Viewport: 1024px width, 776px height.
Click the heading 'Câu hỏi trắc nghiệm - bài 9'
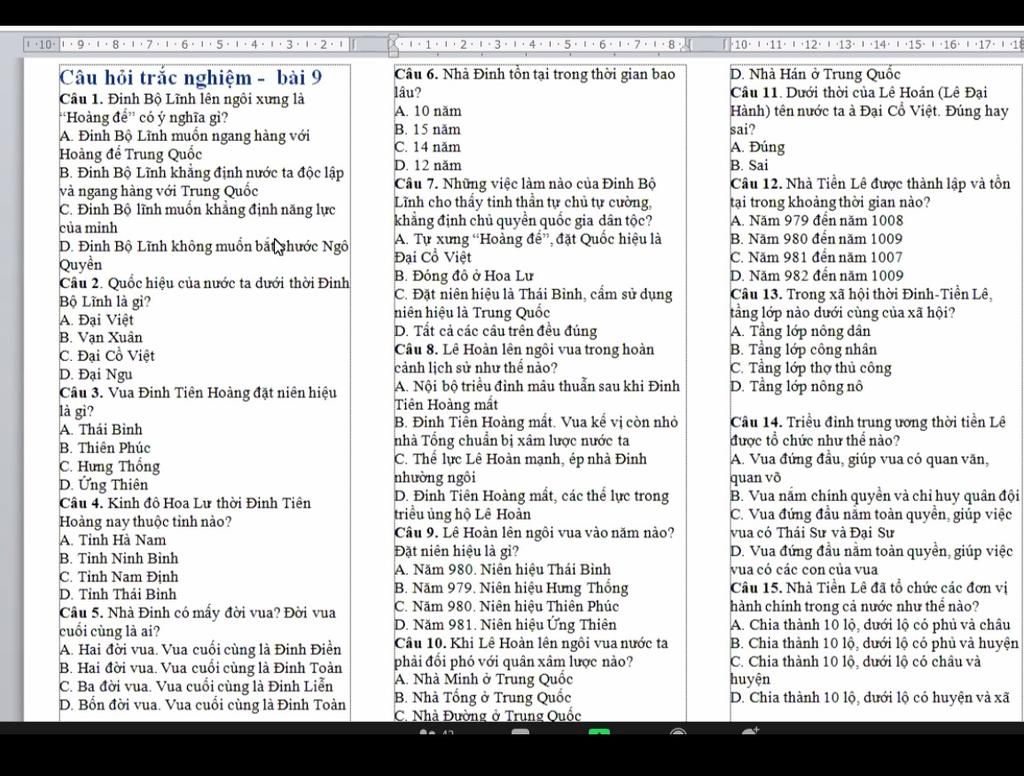191,78
